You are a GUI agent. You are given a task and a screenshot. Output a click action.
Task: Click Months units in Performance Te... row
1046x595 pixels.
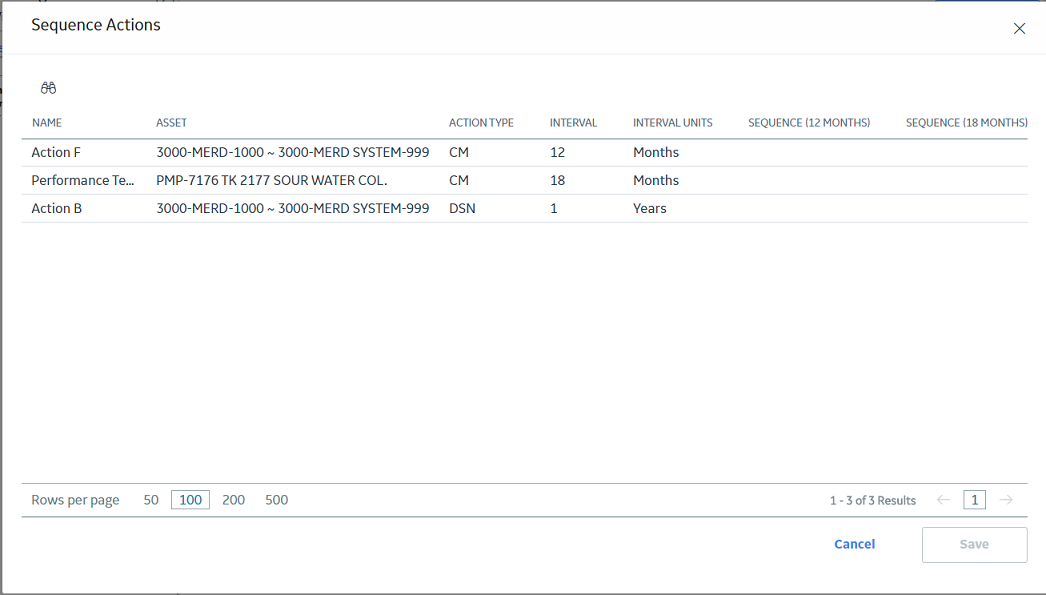coord(656,181)
